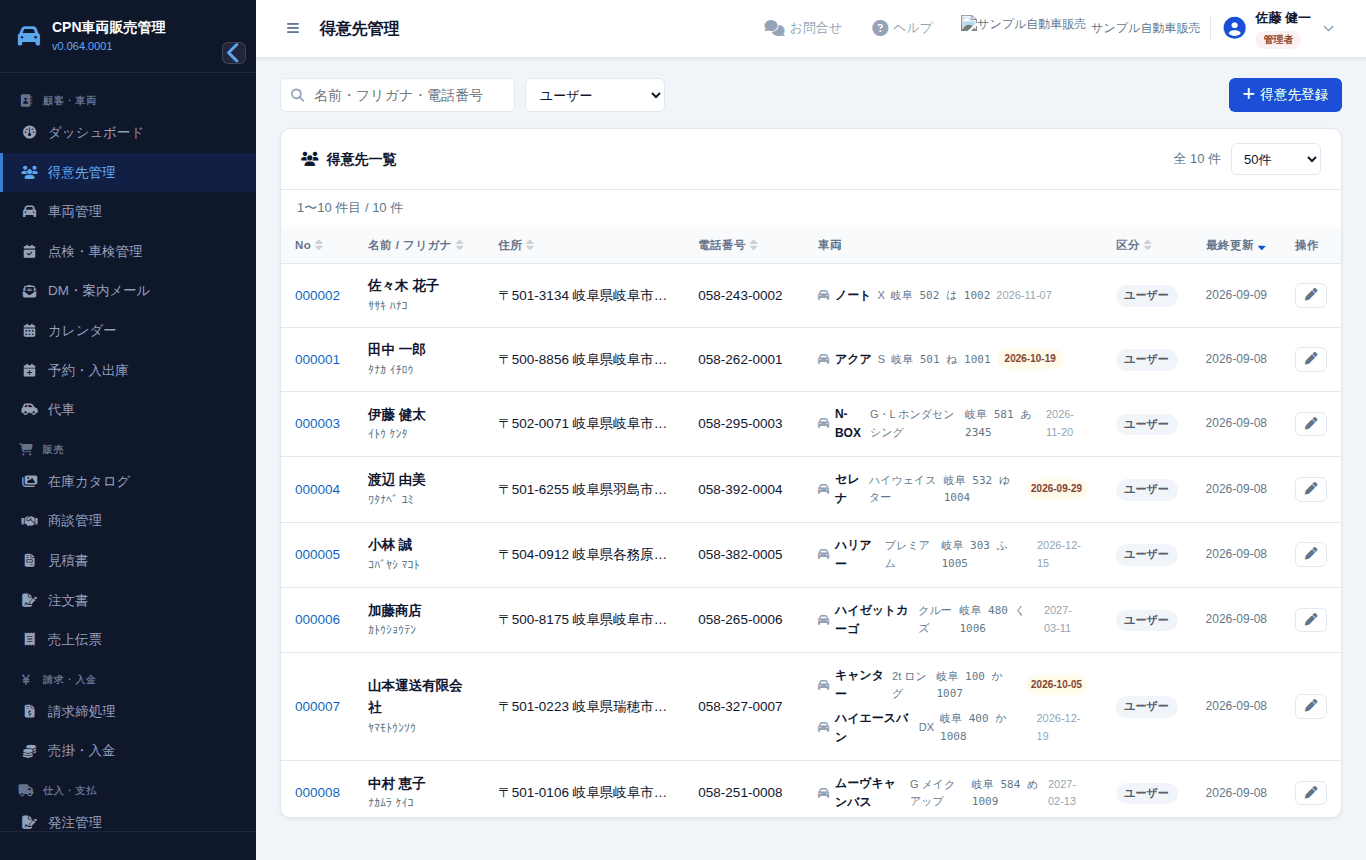Click edit pencil for 佐々木 花子
This screenshot has width=1366, height=860.
[x=1311, y=295]
